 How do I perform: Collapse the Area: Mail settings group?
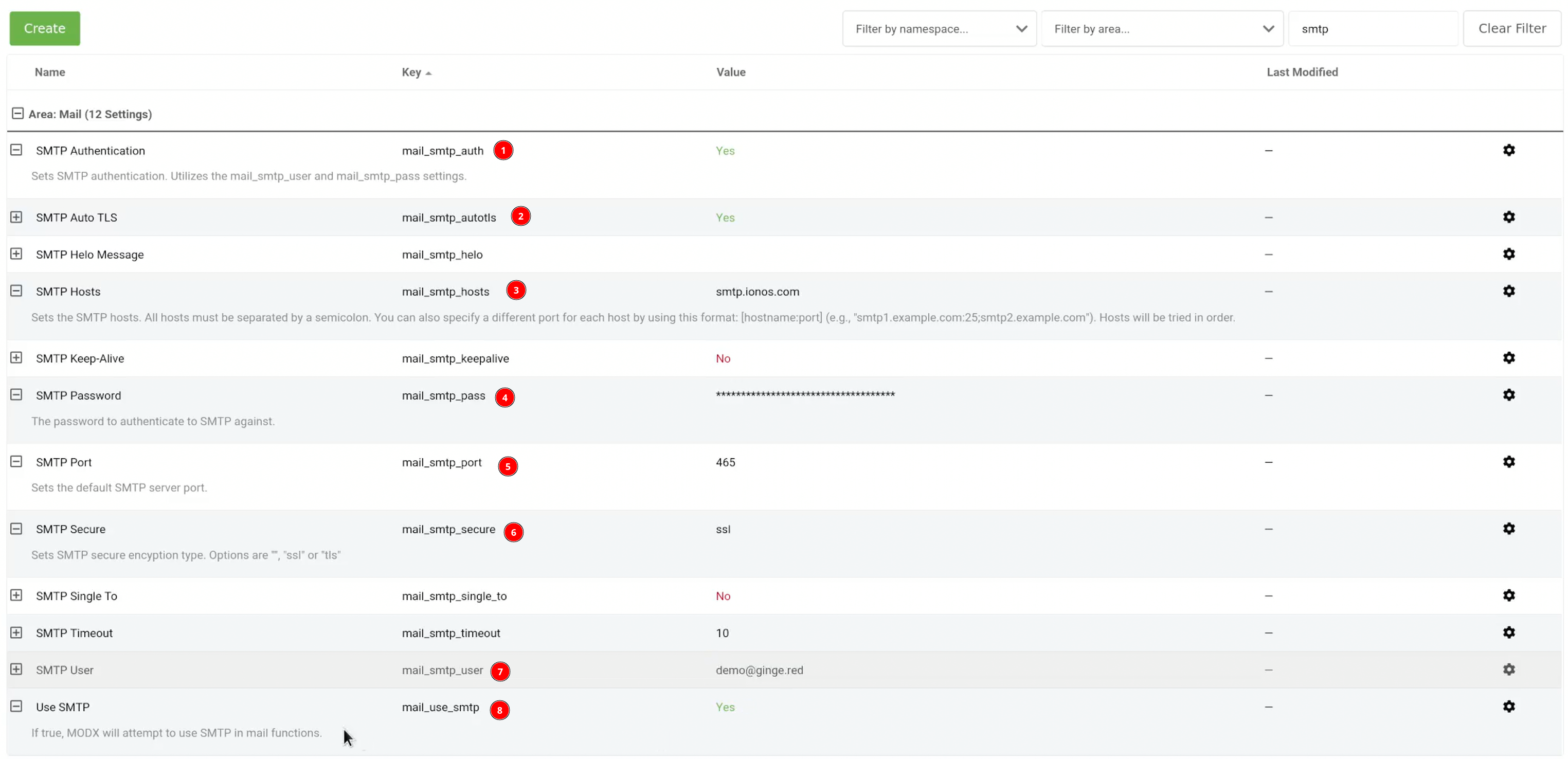17,114
